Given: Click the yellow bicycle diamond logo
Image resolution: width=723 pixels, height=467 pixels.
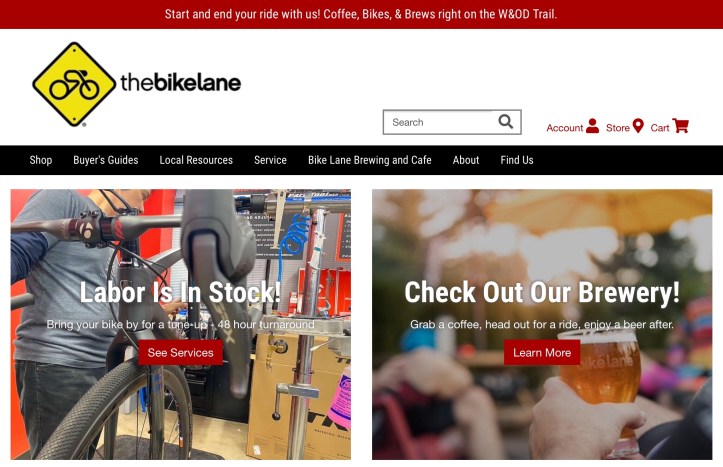Looking at the screenshot, I should (74, 84).
